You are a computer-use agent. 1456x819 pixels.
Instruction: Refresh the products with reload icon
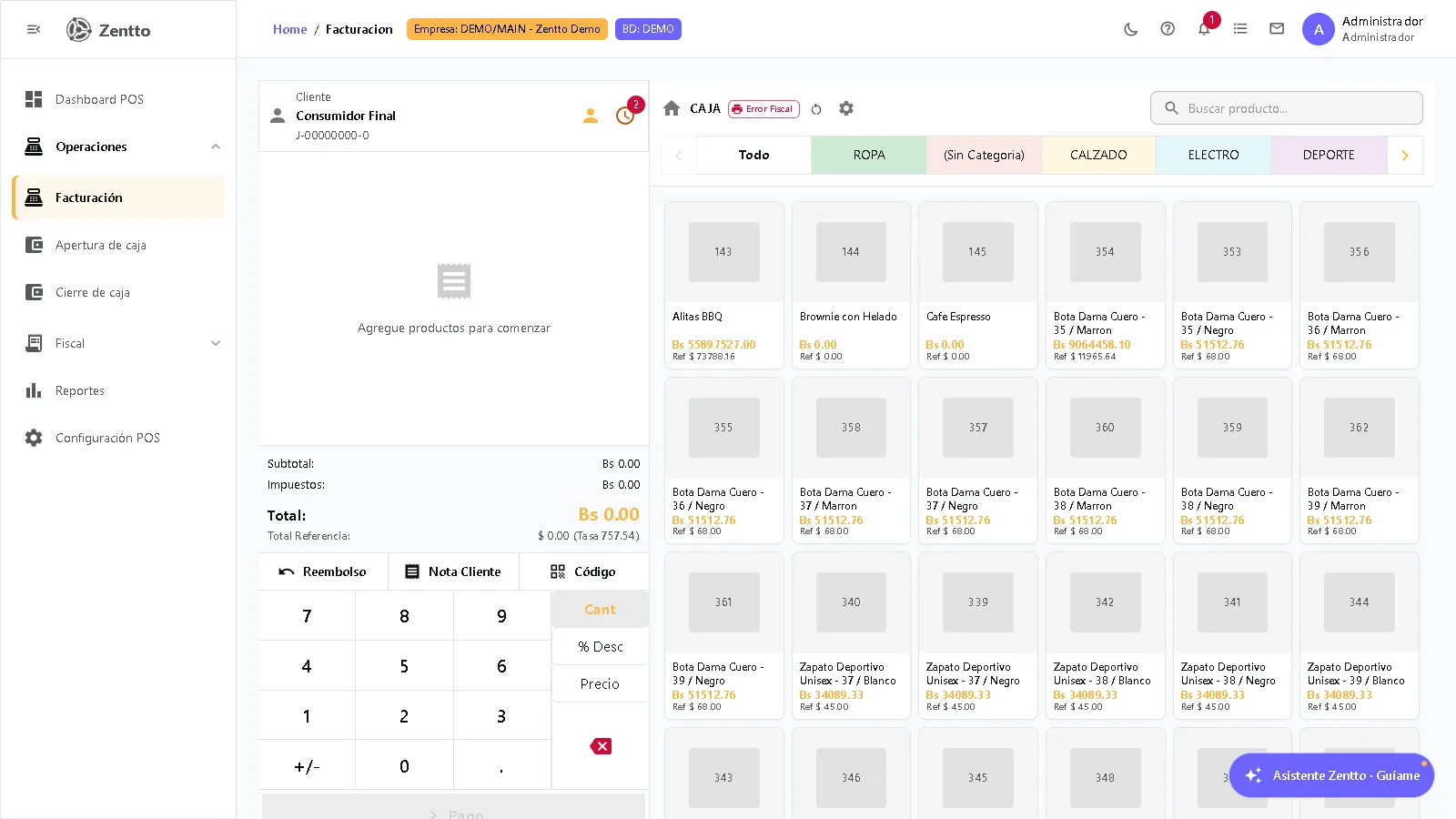click(x=816, y=109)
